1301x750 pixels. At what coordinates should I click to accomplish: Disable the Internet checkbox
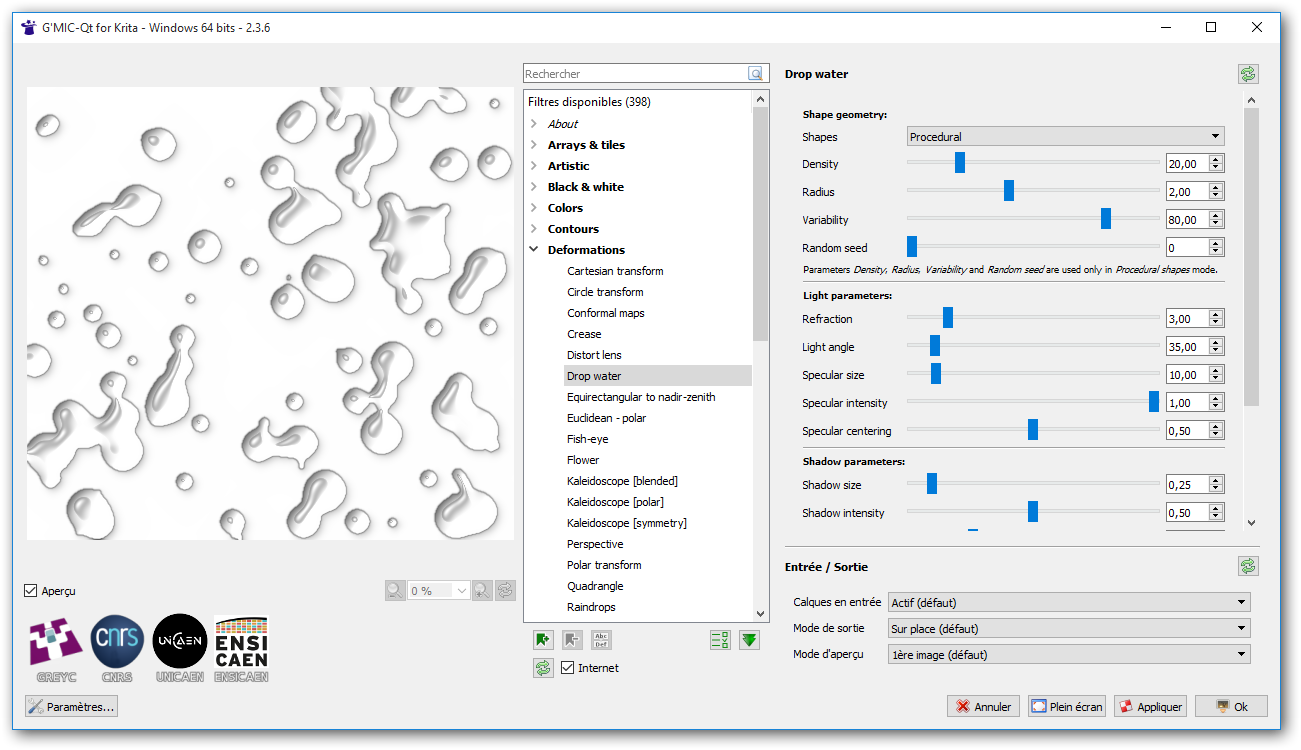coord(568,668)
